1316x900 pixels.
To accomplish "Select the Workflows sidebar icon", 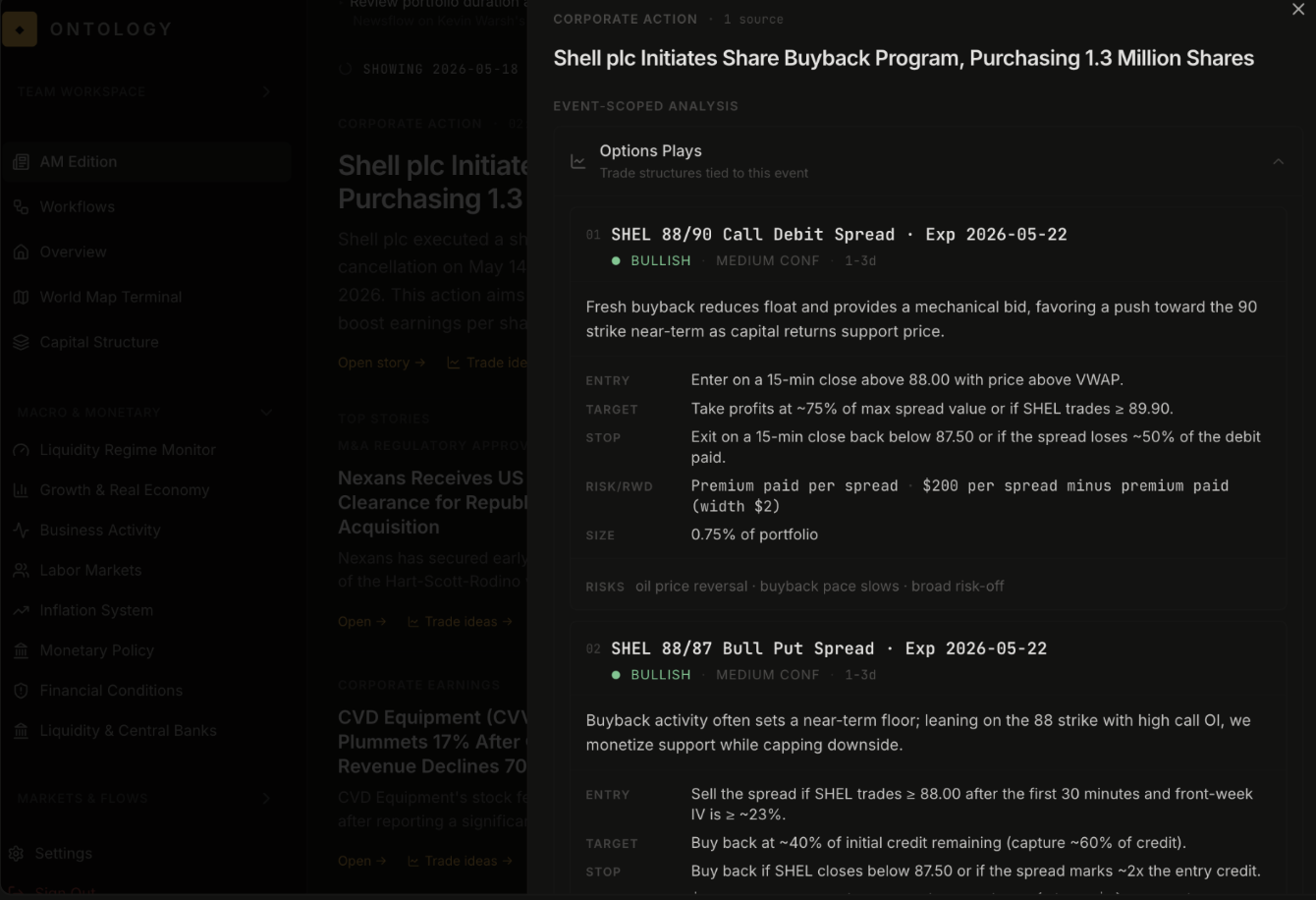I will coord(21,207).
